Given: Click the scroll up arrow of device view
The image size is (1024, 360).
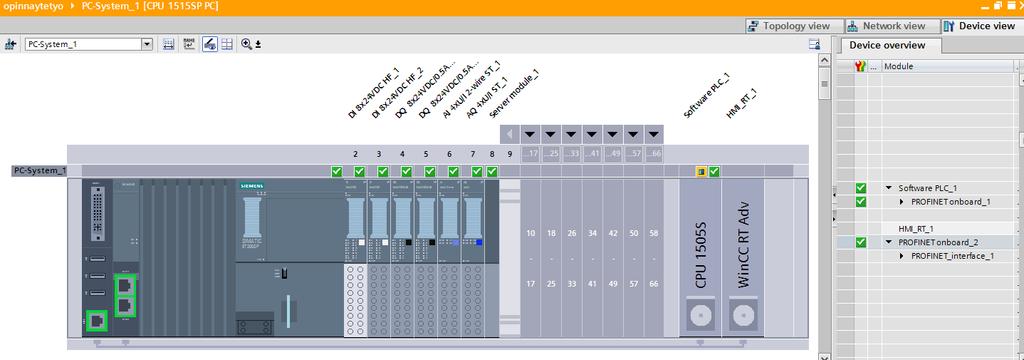Looking at the screenshot, I should click(x=824, y=61).
